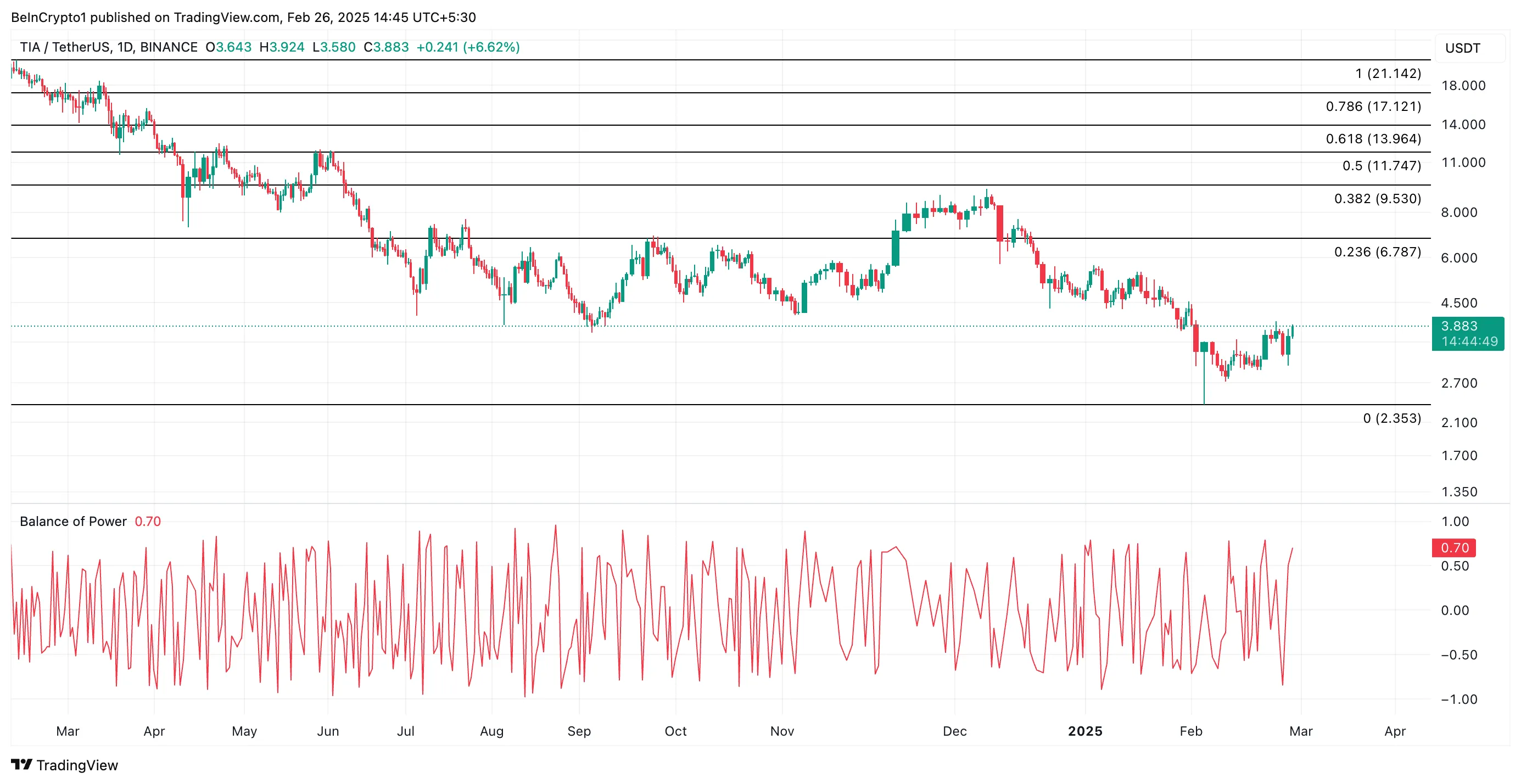Click the 0 (2.353) Fibonacci level label
Image resolution: width=1521 pixels, height=784 pixels.
click(1392, 418)
